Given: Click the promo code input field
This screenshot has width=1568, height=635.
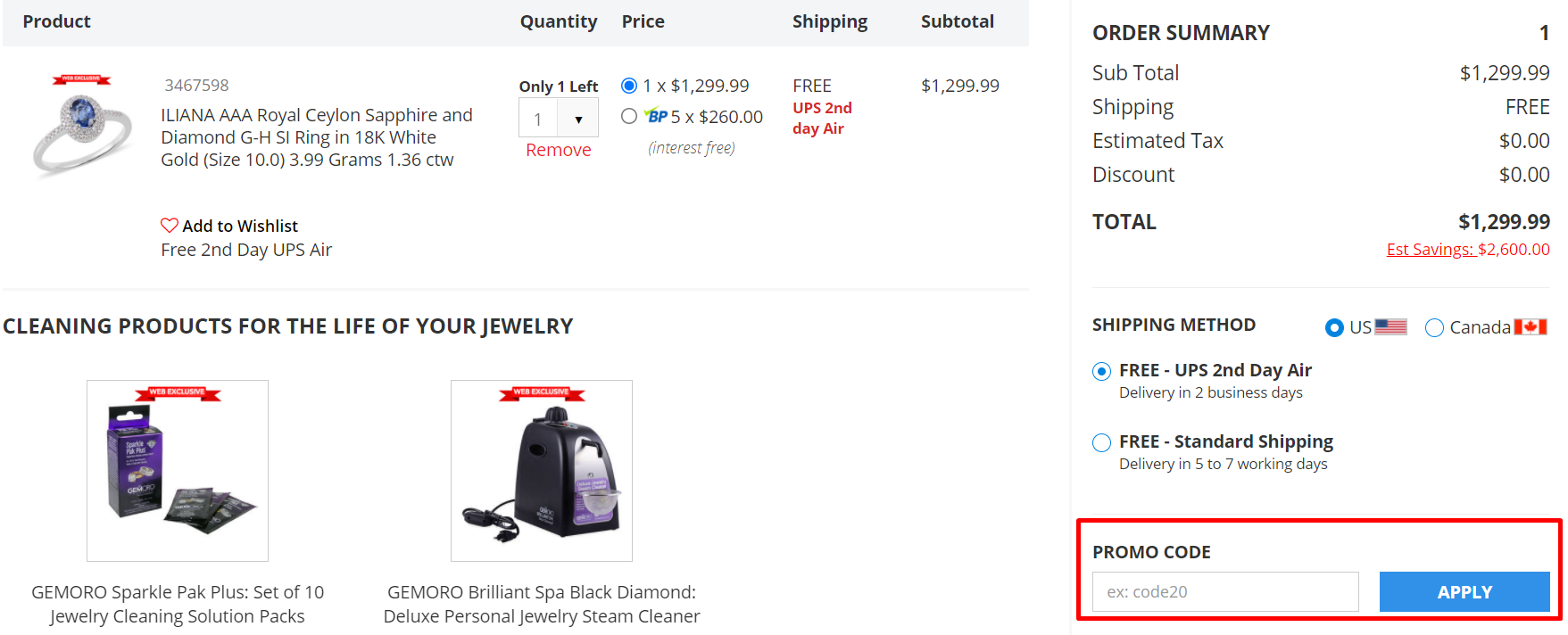Looking at the screenshot, I should (x=1225, y=592).
